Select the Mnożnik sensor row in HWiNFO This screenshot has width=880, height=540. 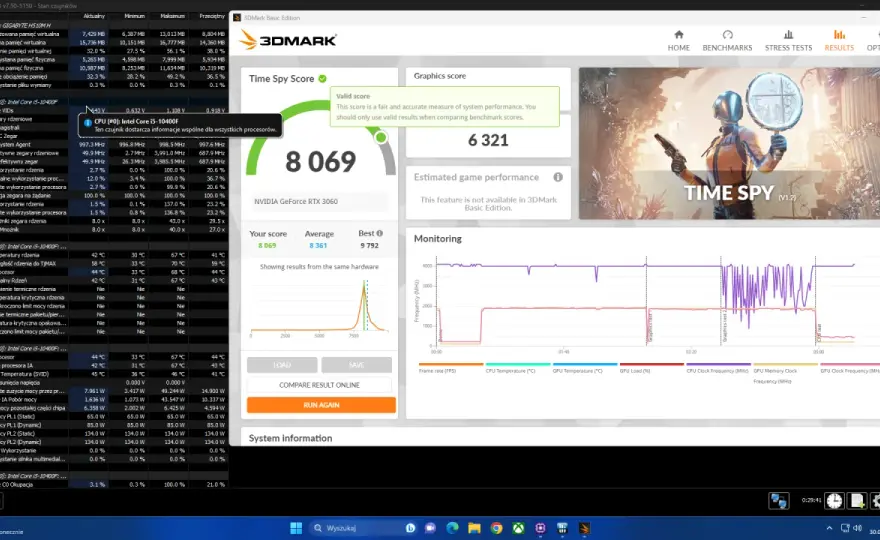coord(114,230)
